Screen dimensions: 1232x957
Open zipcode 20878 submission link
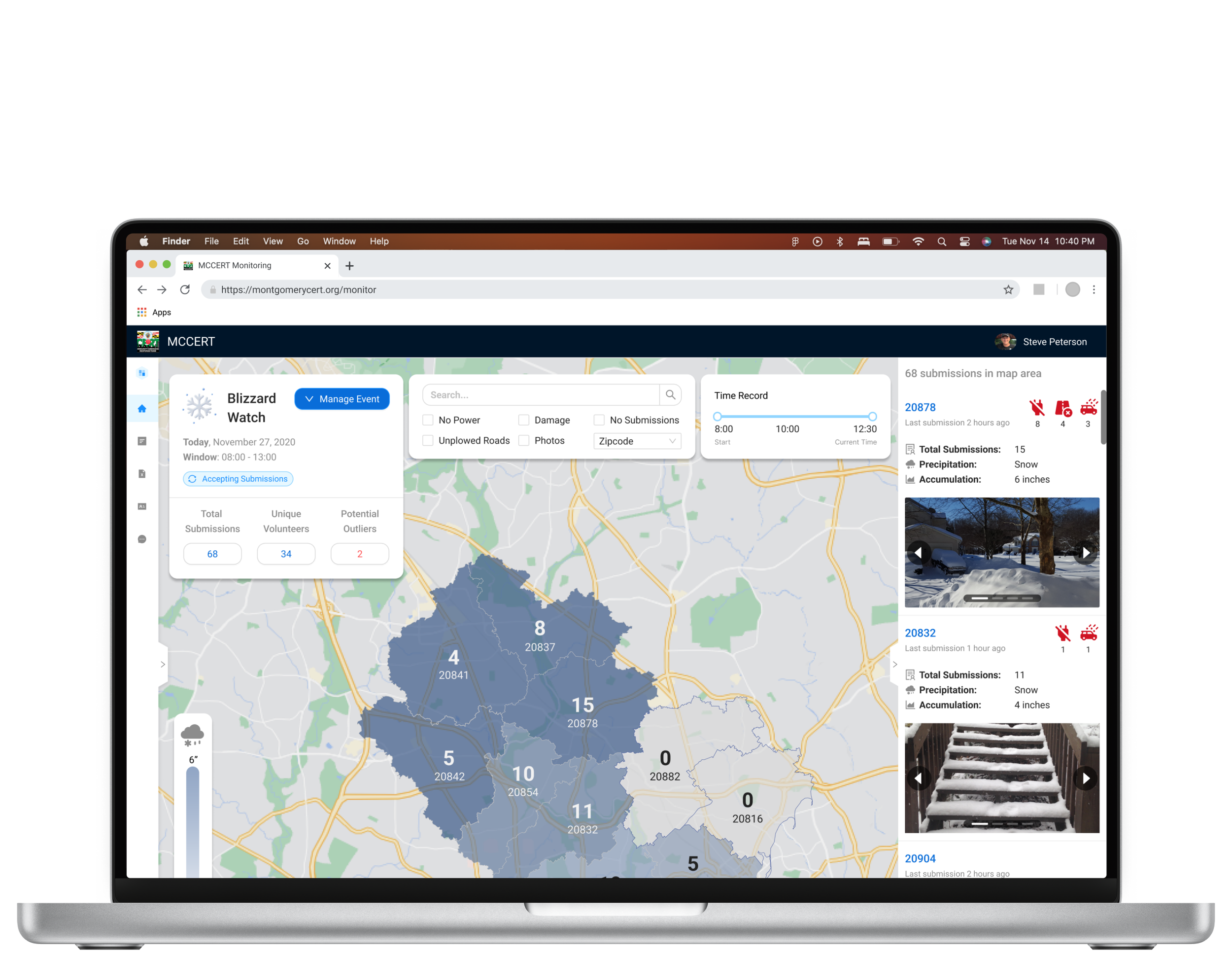coord(920,407)
